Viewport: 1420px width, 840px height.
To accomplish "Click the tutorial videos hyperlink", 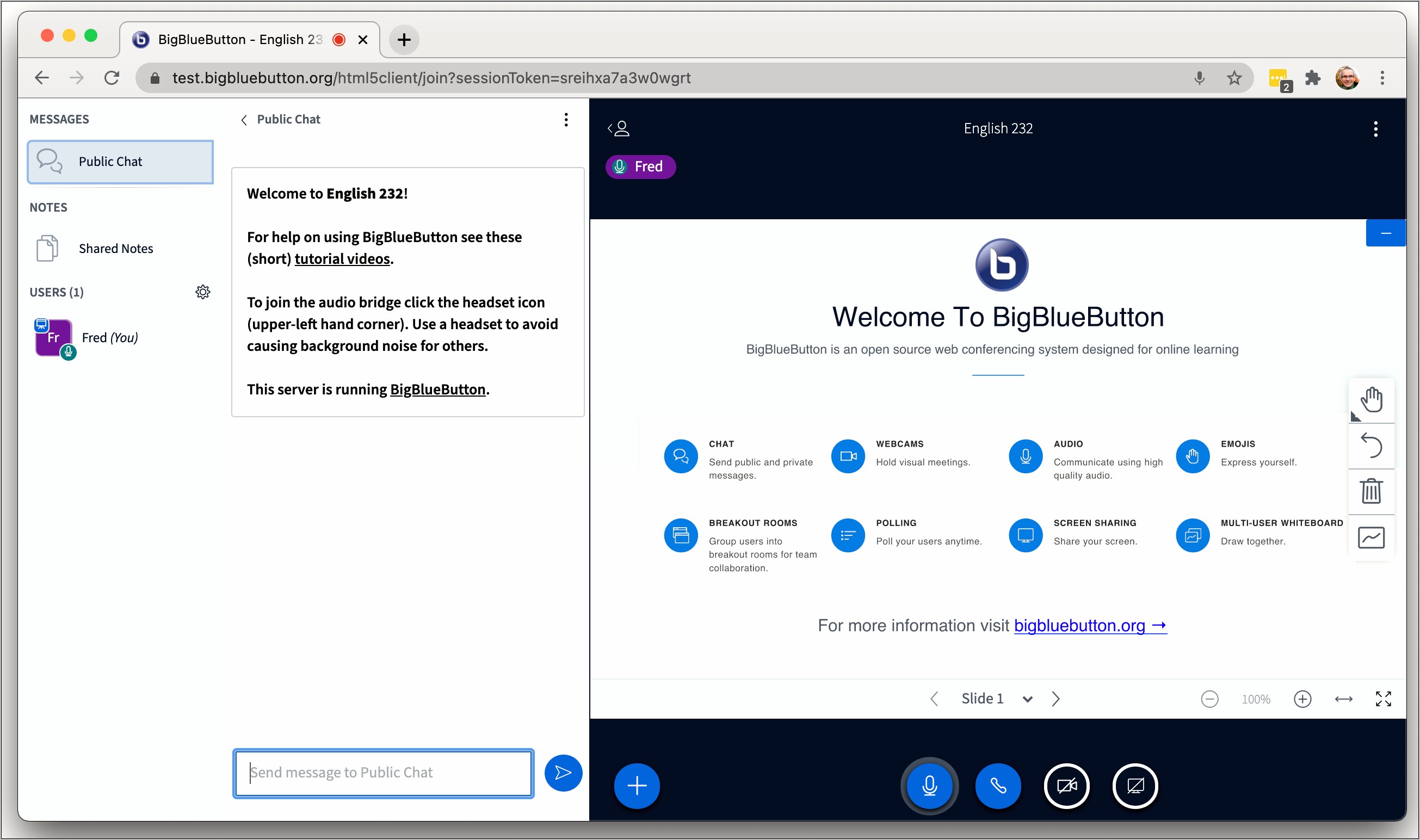I will click(x=342, y=259).
